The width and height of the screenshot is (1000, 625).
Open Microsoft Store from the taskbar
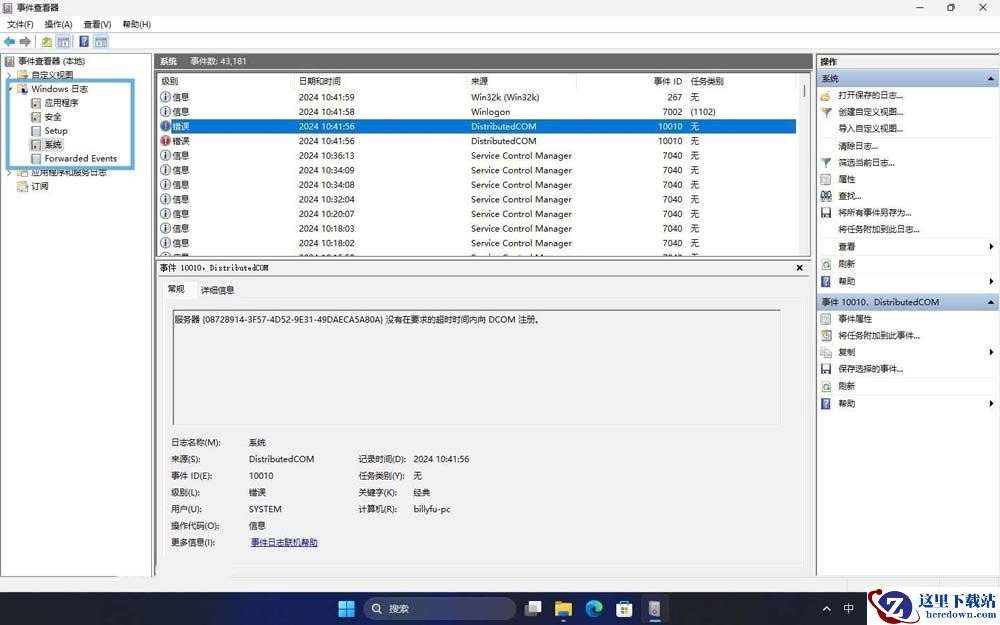(x=624, y=608)
